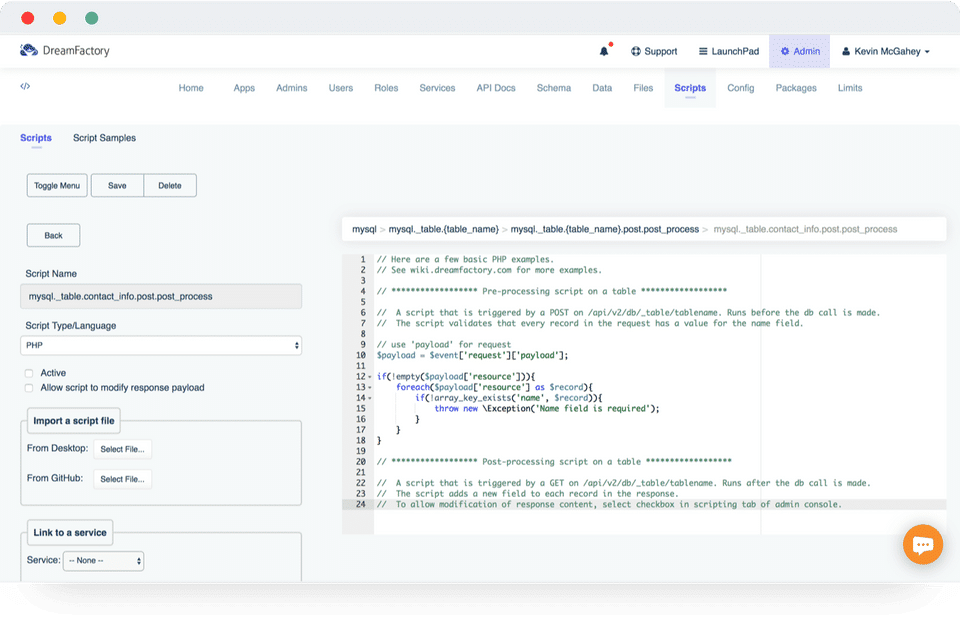Open Support from the top bar

(654, 51)
